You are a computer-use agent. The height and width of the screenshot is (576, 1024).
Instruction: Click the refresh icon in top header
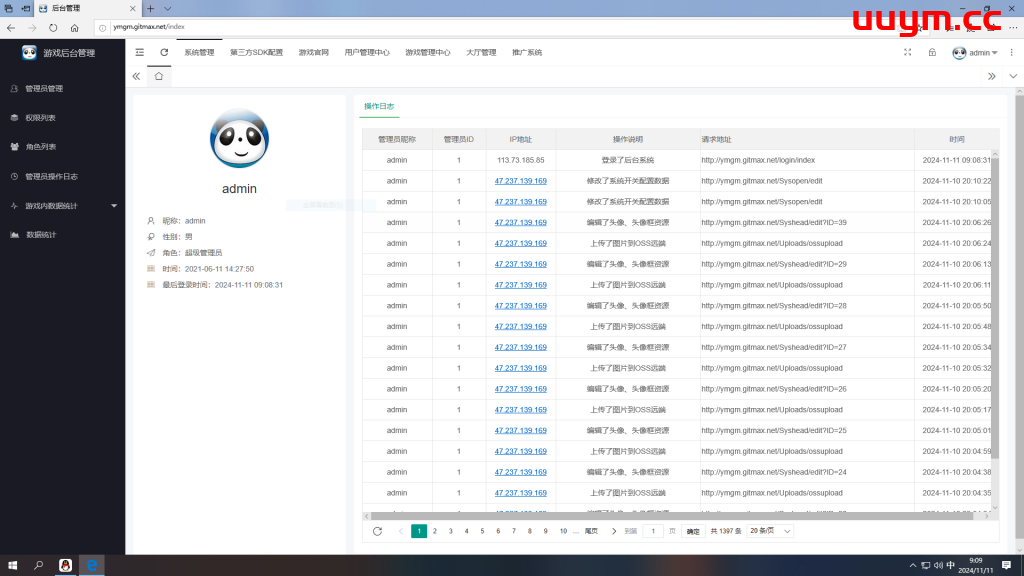[164, 52]
